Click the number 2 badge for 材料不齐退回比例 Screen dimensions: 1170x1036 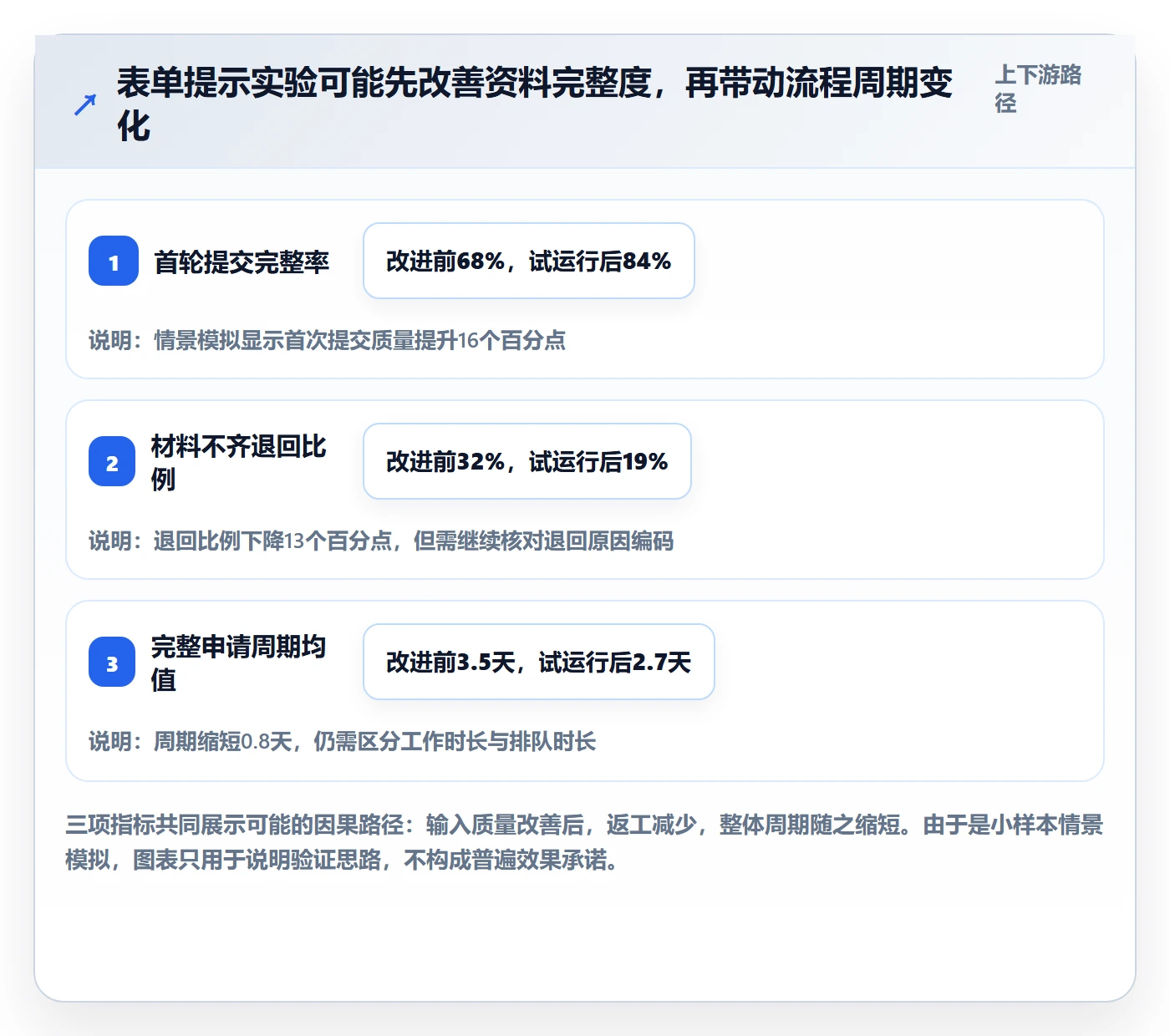pos(112,461)
